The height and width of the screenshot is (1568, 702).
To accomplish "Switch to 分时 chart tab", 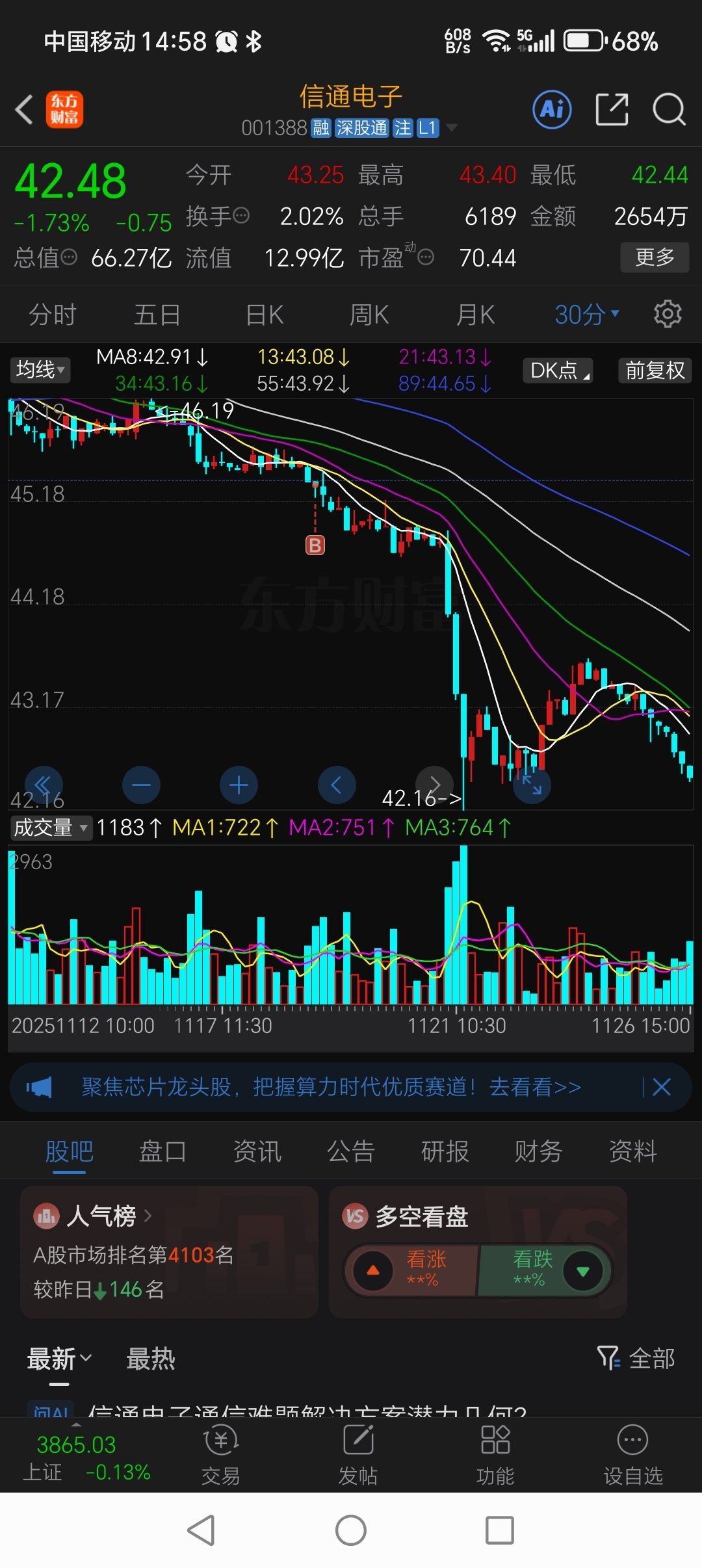I will (53, 315).
